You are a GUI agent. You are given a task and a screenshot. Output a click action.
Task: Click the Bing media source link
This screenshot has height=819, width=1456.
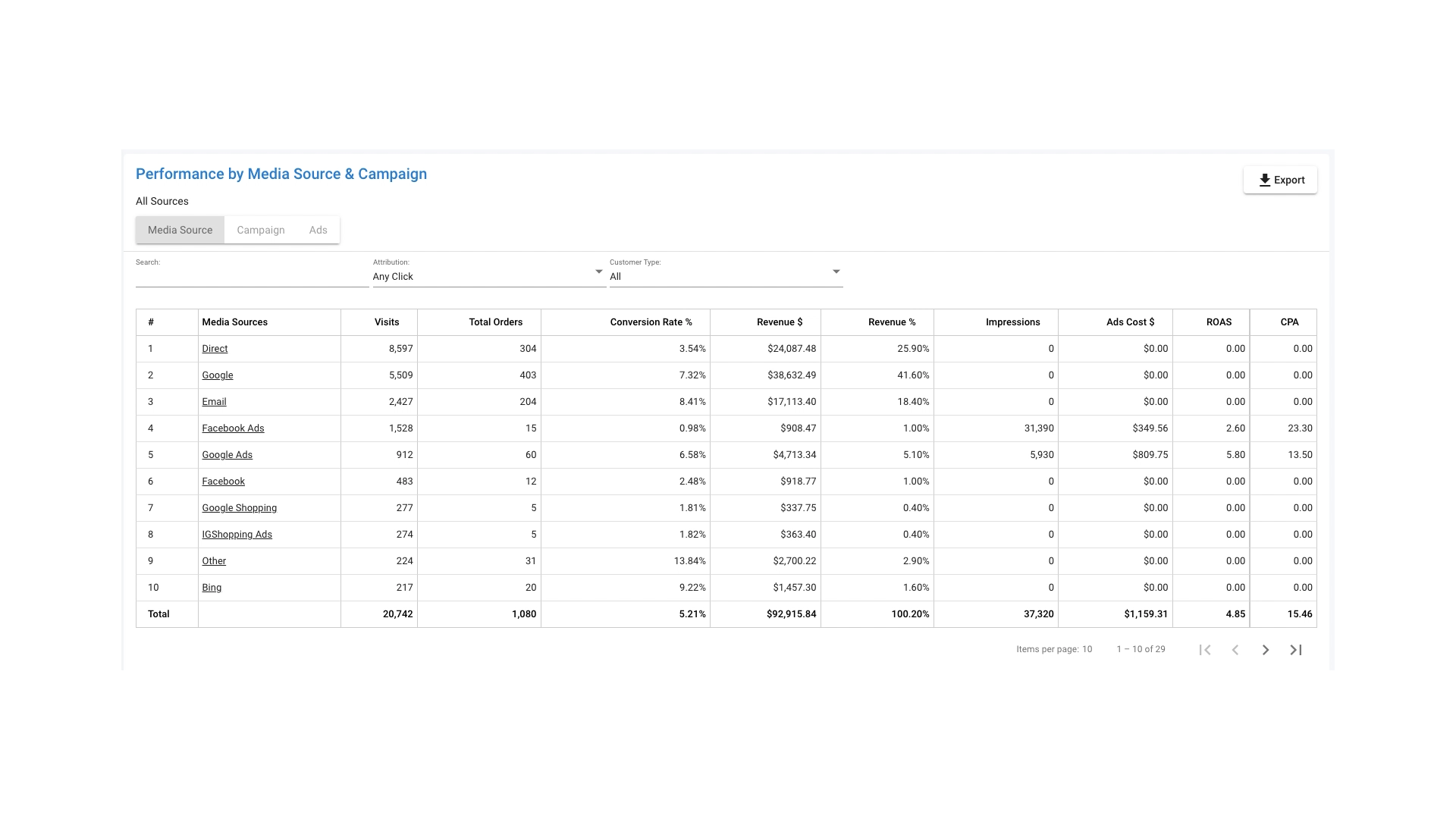tap(212, 588)
